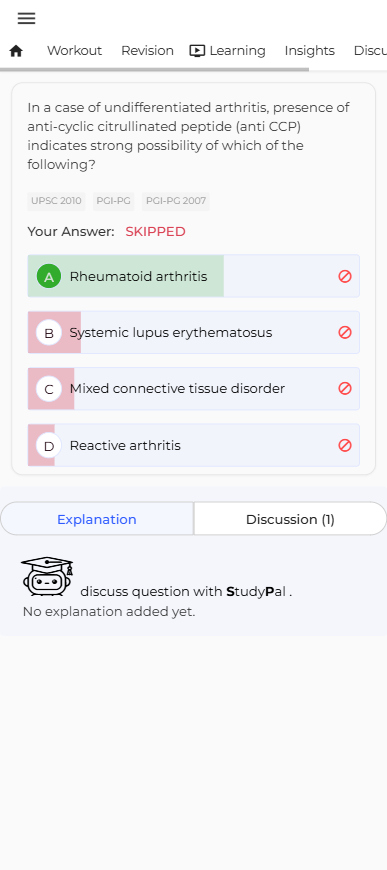This screenshot has width=387, height=870.
Task: Open the Workout tab
Action: click(74, 50)
